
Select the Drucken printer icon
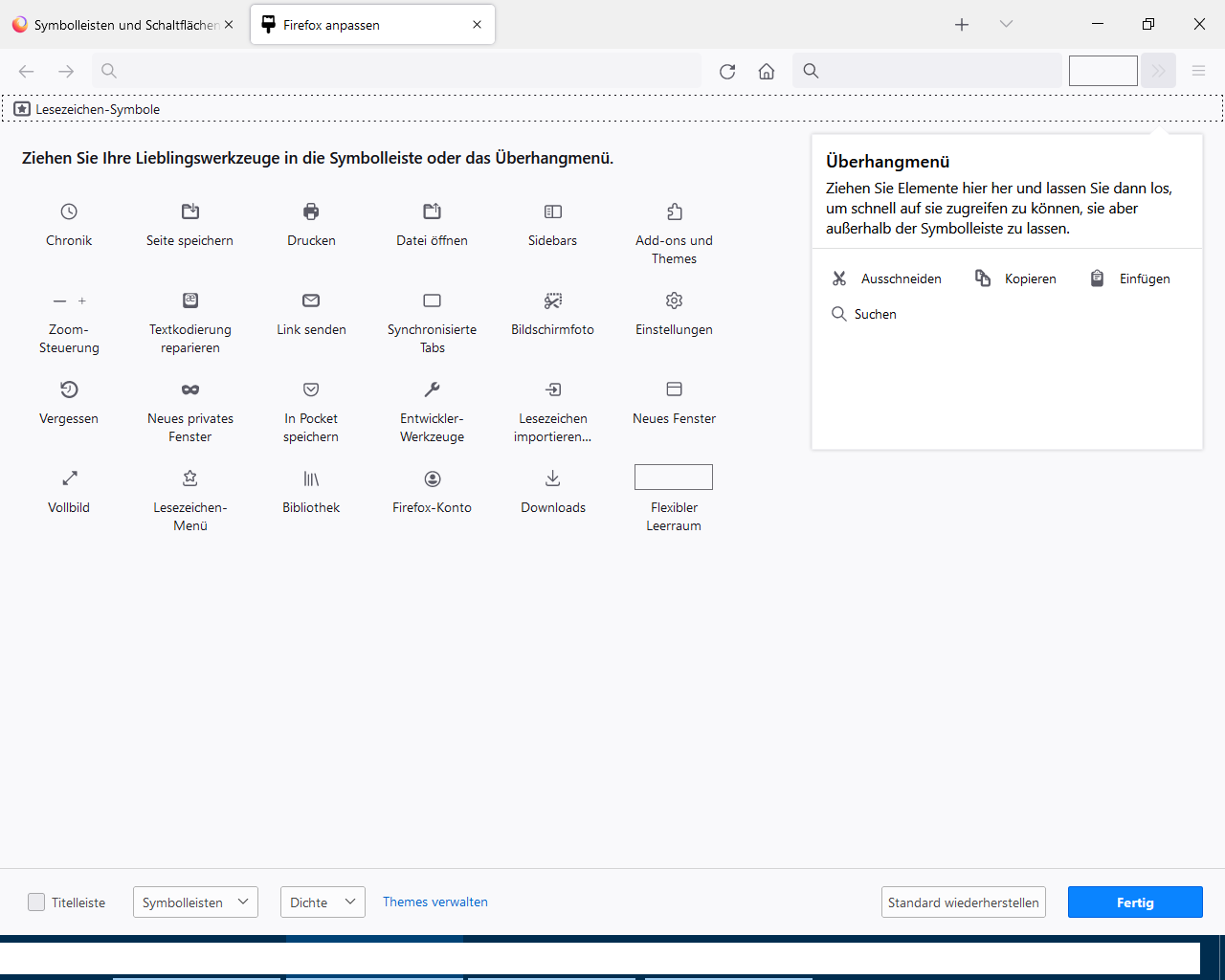[x=311, y=212]
